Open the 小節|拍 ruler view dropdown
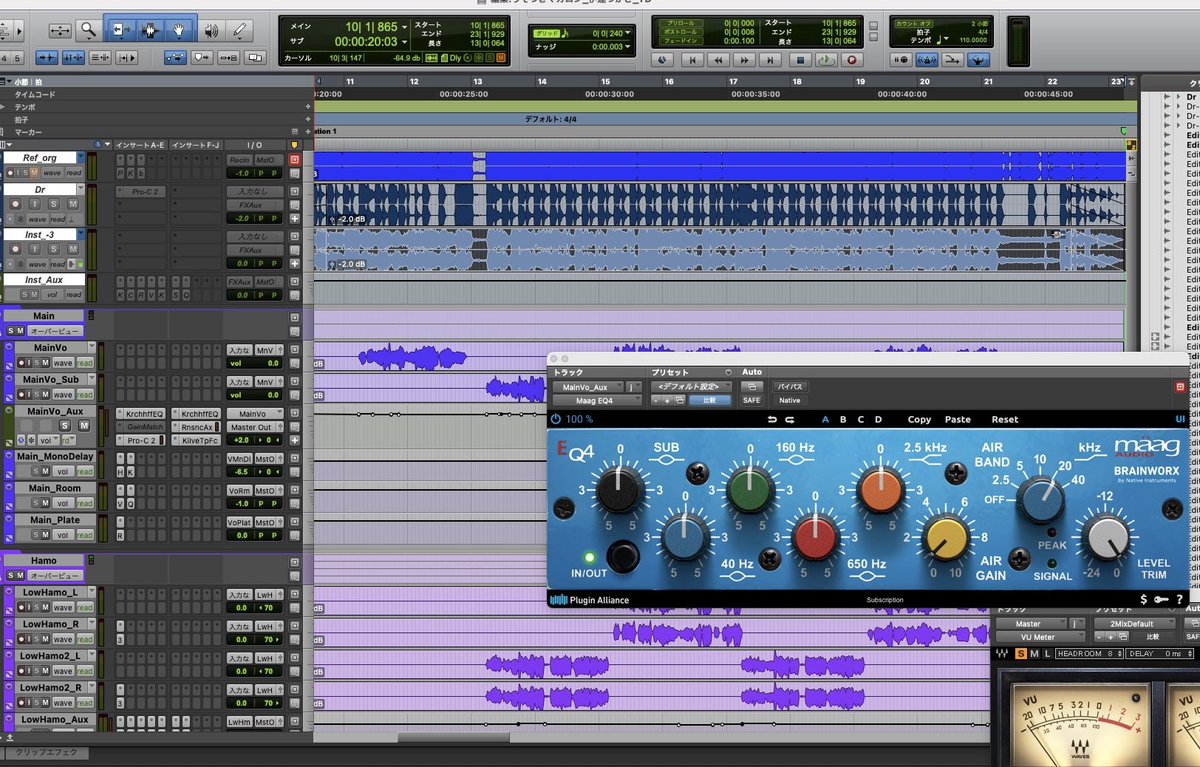The width and height of the screenshot is (1200, 767). point(7,81)
